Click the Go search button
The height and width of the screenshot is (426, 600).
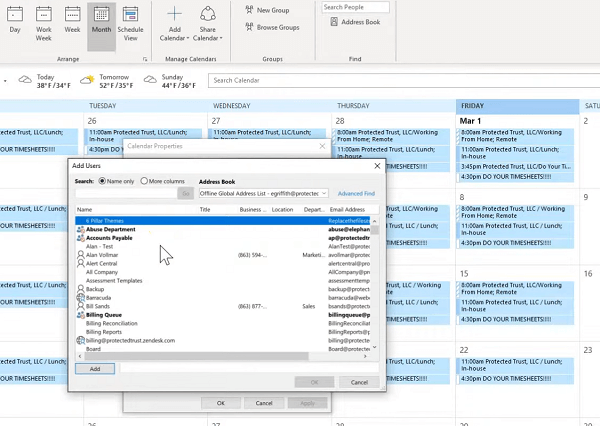pos(186,193)
